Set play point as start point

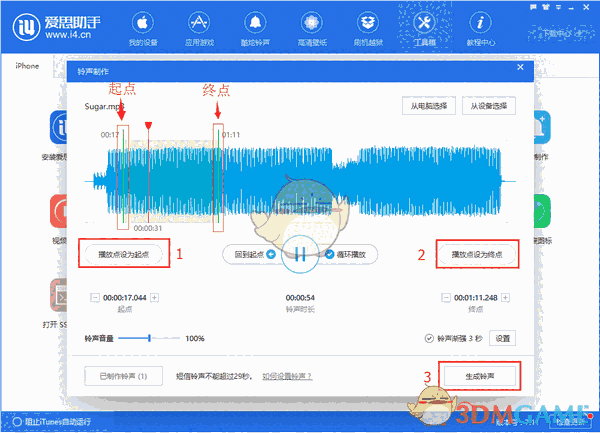pos(124,254)
